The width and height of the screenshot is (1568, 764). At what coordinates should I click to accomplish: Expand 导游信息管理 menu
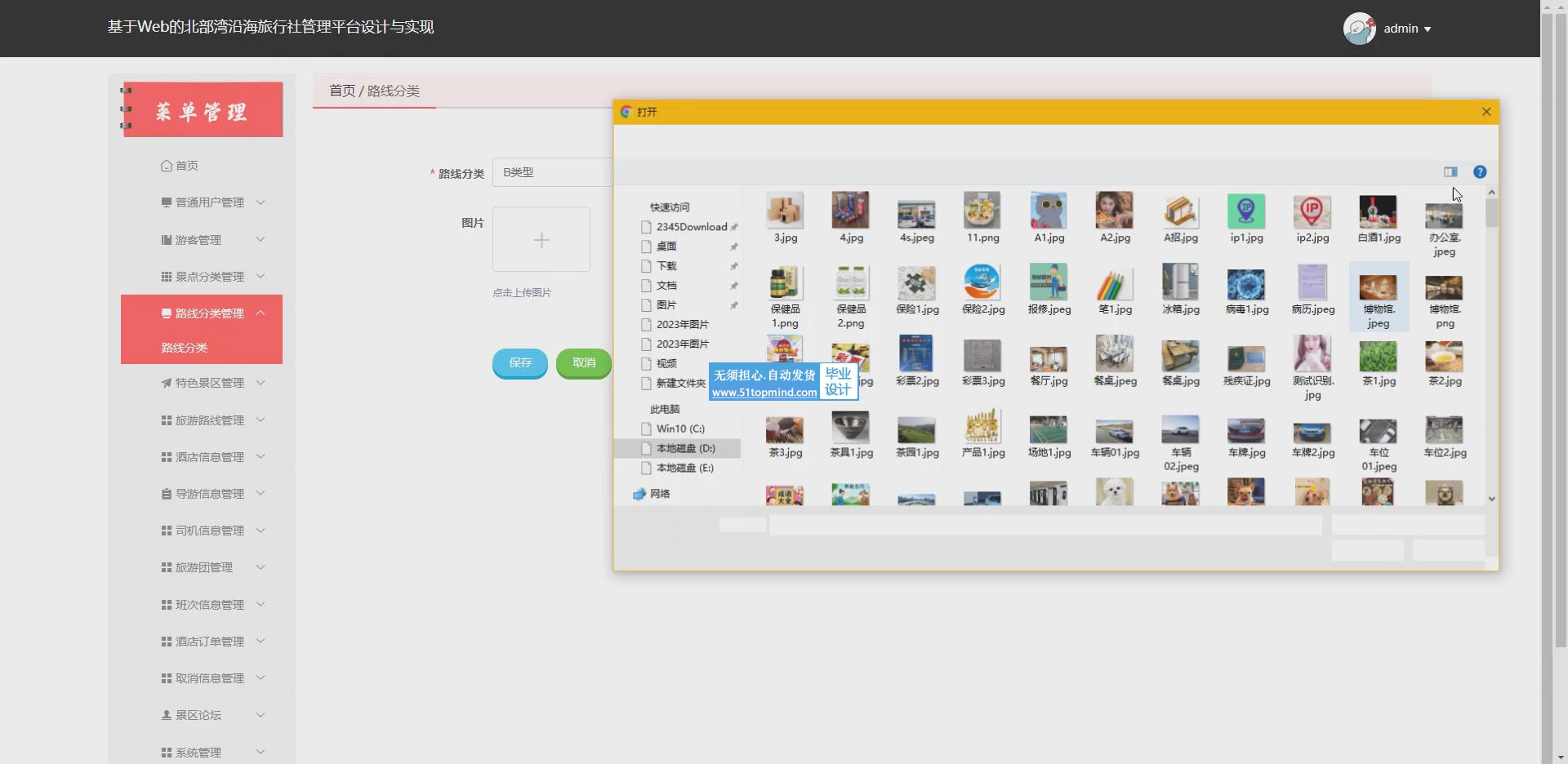tap(202, 494)
